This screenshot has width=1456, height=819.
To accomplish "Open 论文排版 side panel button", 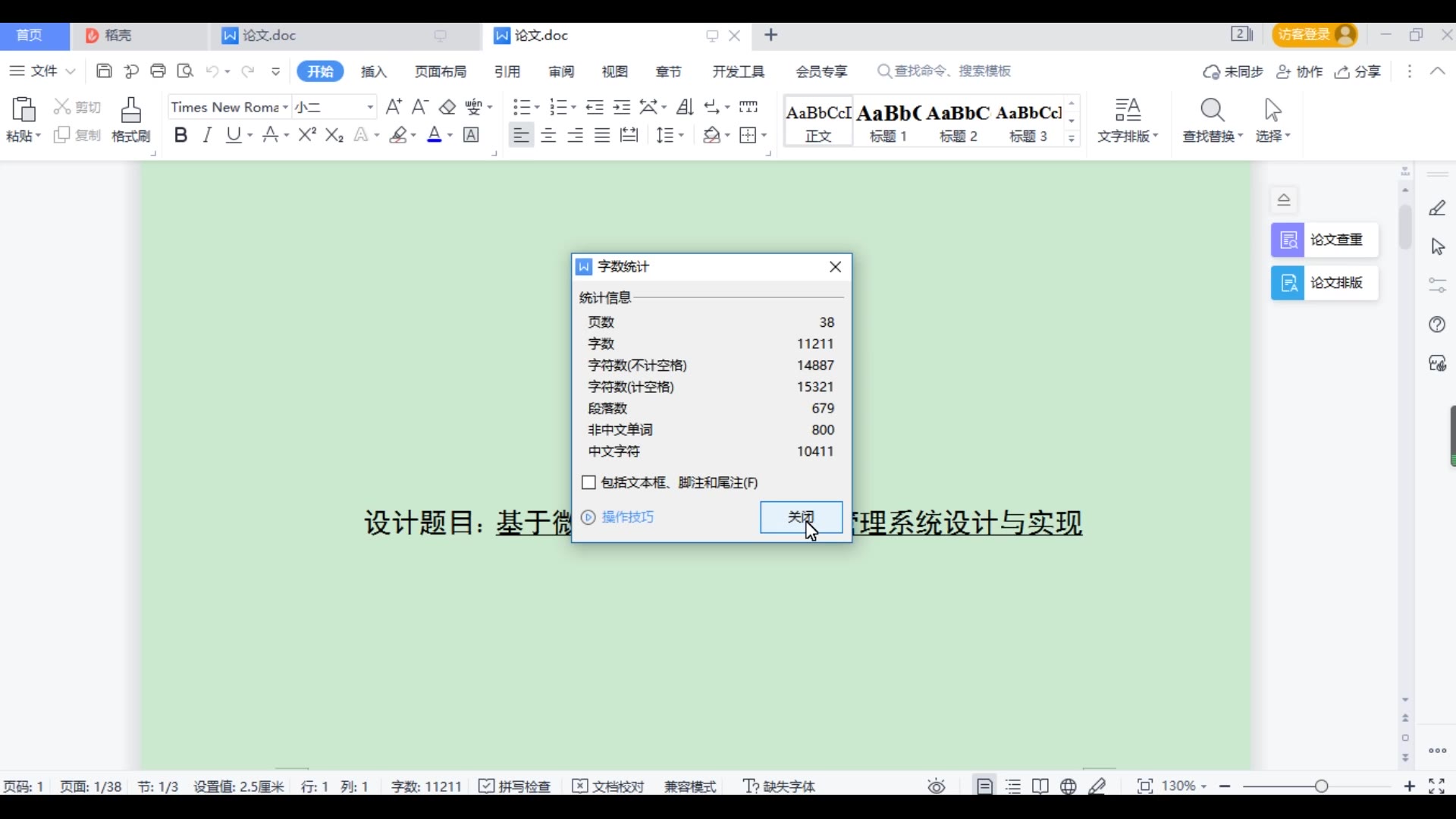I will (1324, 283).
